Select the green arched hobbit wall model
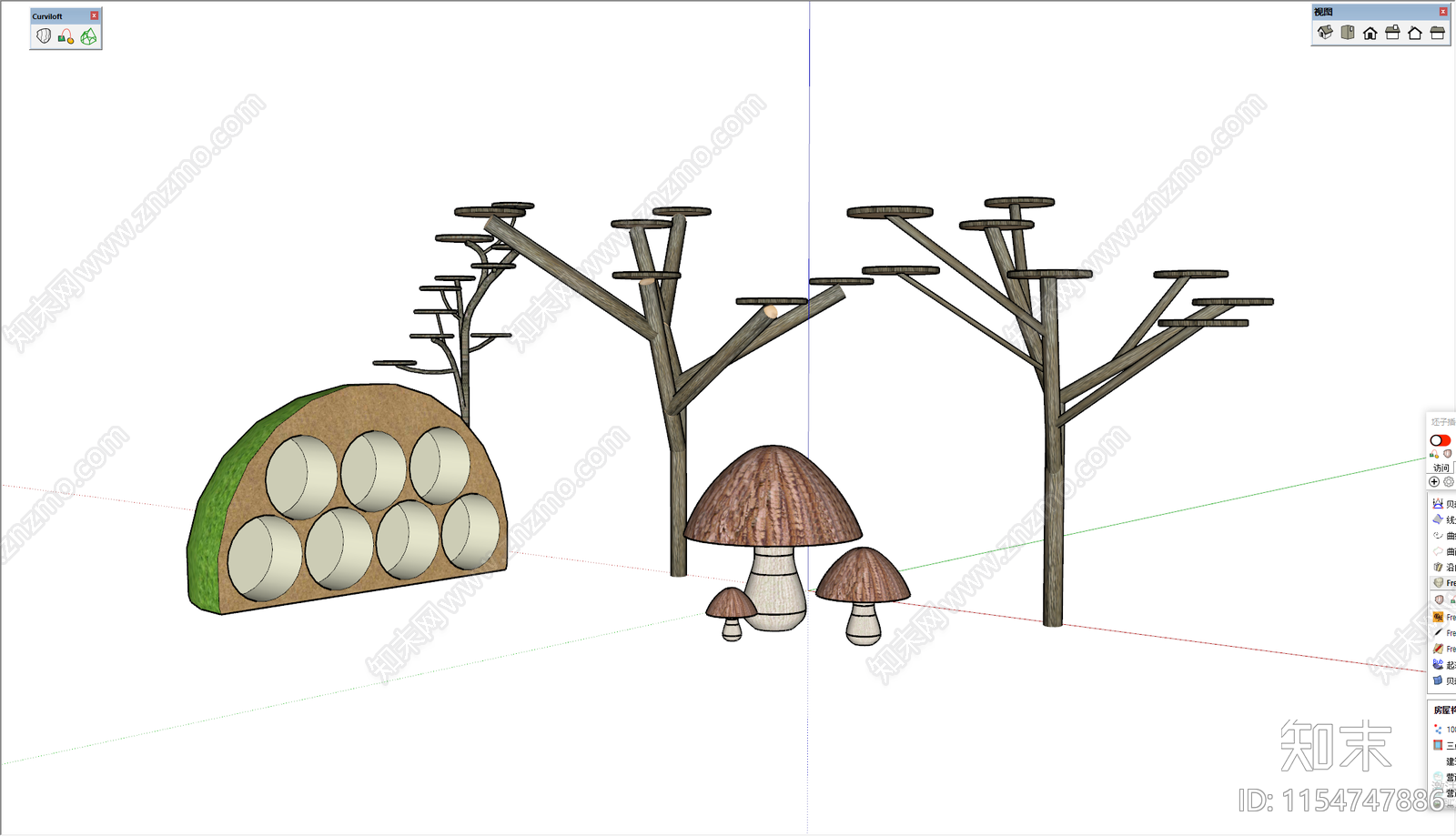The height and width of the screenshot is (836, 1456). tap(347, 499)
